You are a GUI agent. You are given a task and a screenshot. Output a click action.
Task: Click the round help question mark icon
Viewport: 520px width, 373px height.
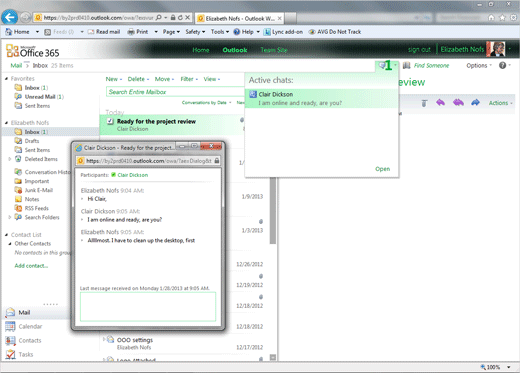coord(503,65)
